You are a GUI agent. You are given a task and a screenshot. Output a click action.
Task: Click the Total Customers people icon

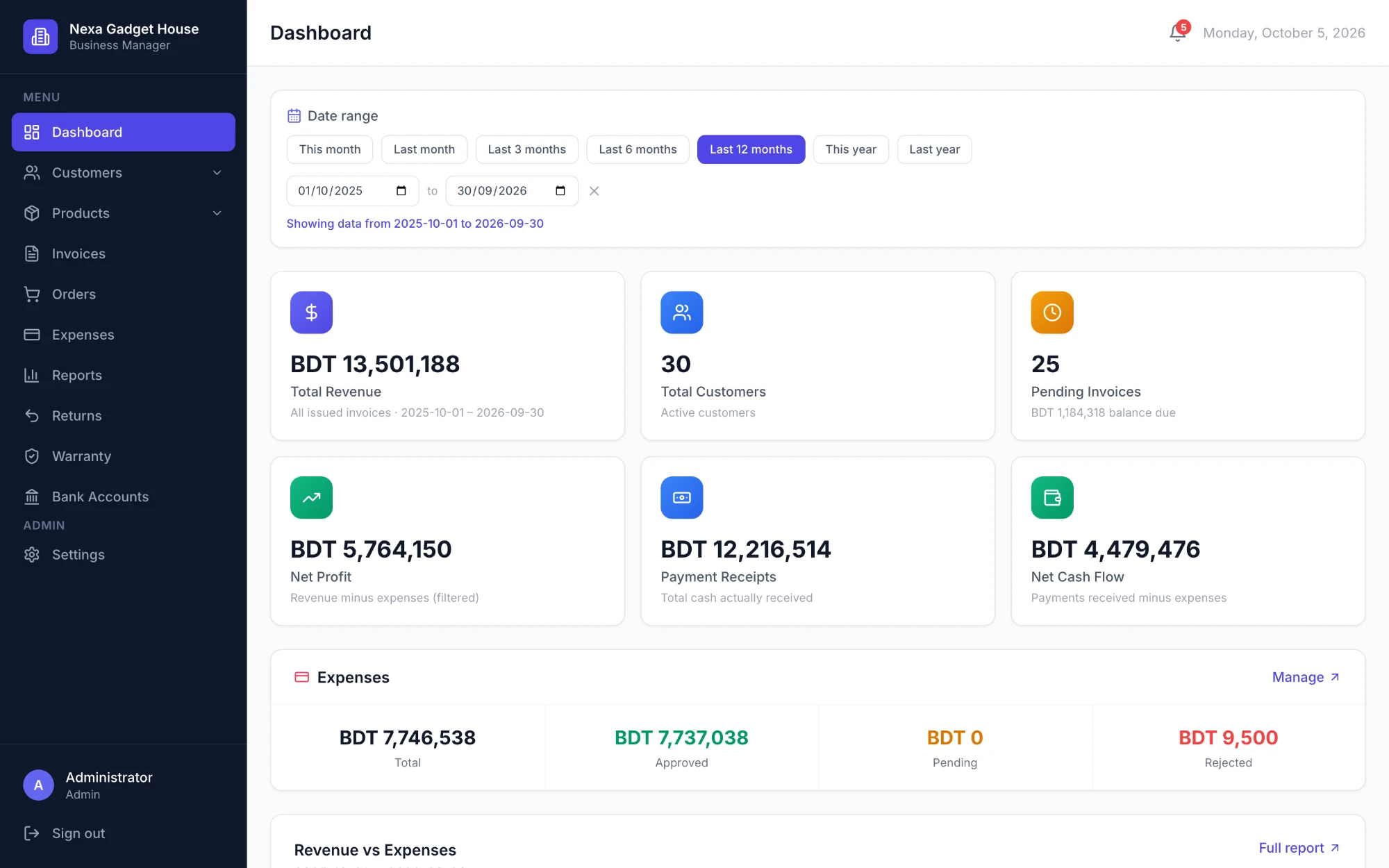tap(681, 312)
